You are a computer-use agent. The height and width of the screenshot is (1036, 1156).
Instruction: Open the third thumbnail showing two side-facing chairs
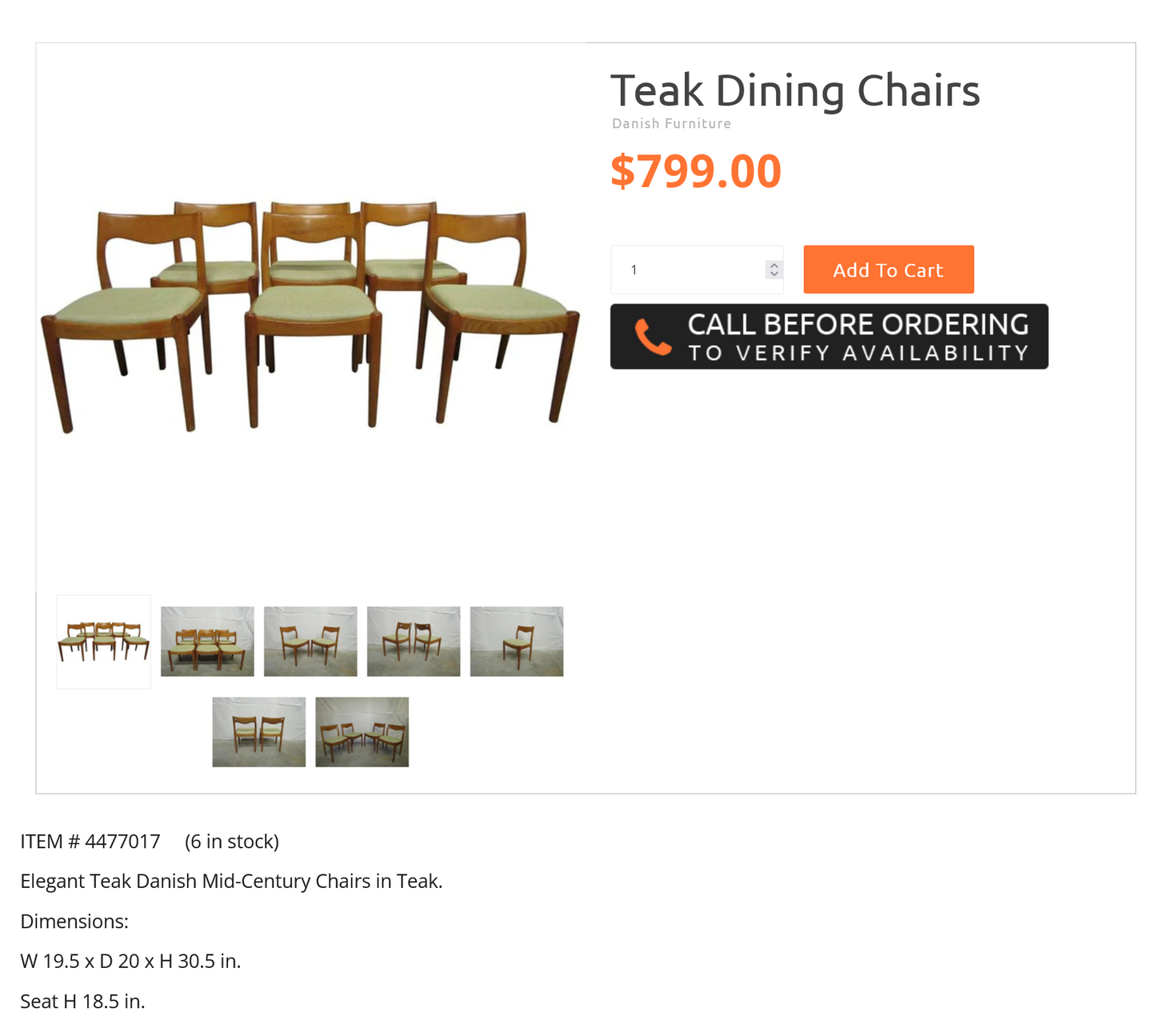point(310,642)
